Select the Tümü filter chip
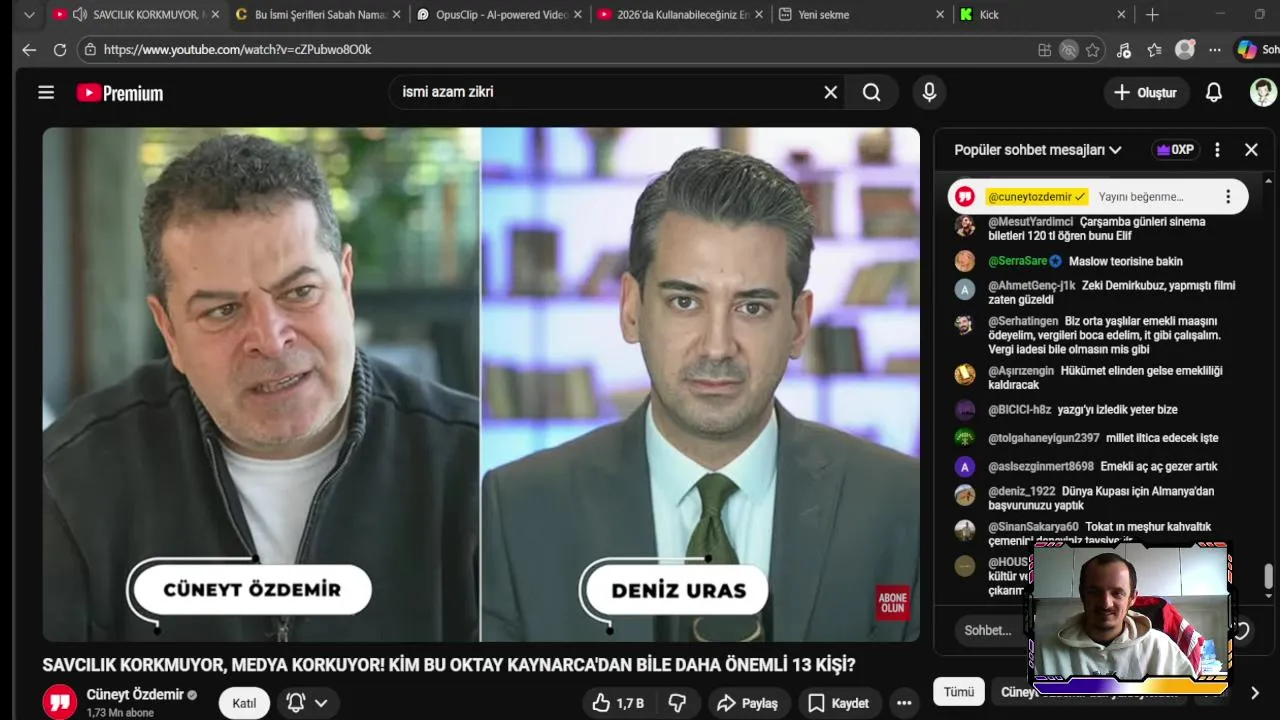Screen dimensions: 1280x720 pyautogui.click(x=959, y=692)
